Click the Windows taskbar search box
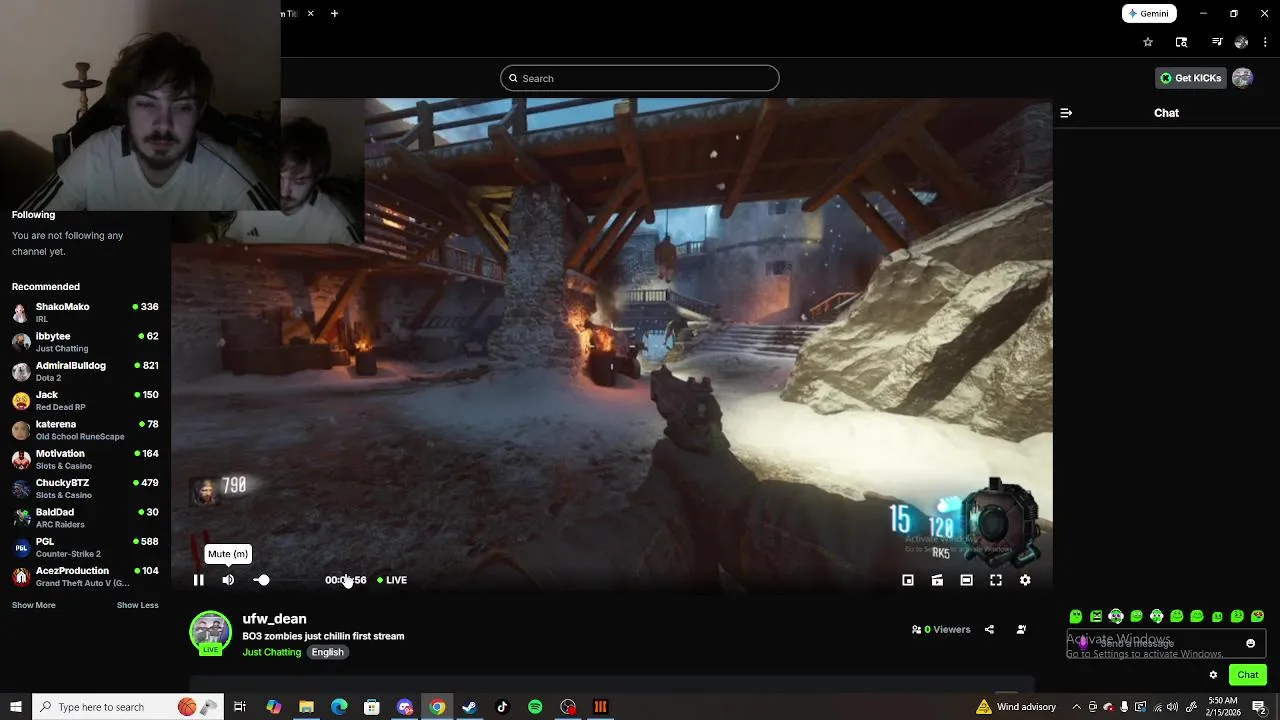Viewport: 1280px width, 720px height. pyautogui.click(x=128, y=707)
